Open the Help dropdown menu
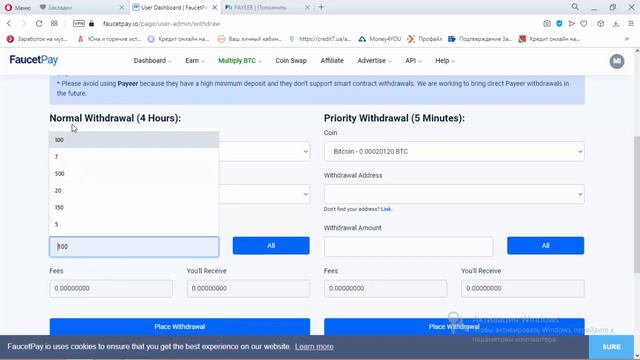Screen dimensions: 640x360 [445, 60]
